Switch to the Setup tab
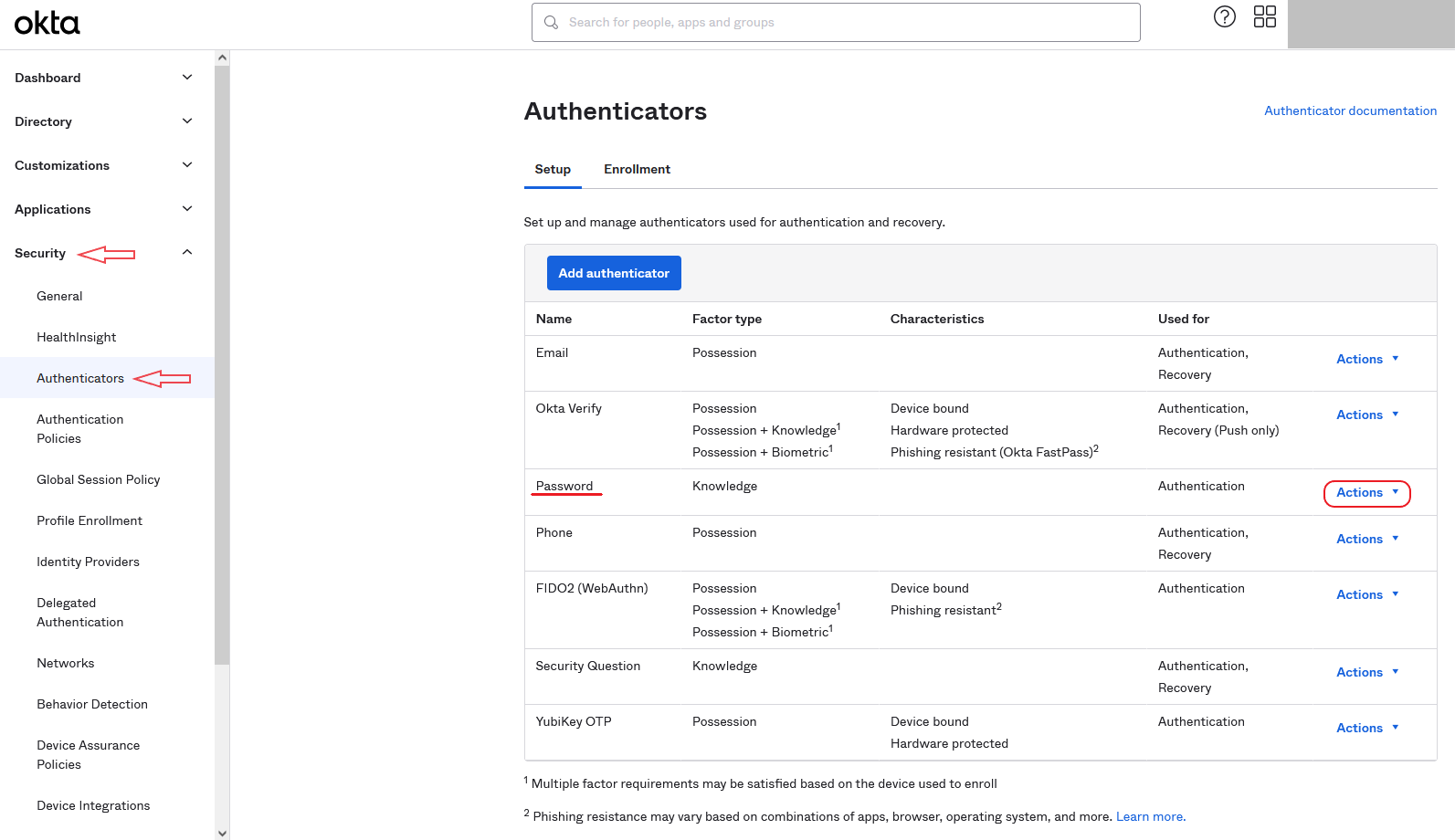 [x=553, y=170]
